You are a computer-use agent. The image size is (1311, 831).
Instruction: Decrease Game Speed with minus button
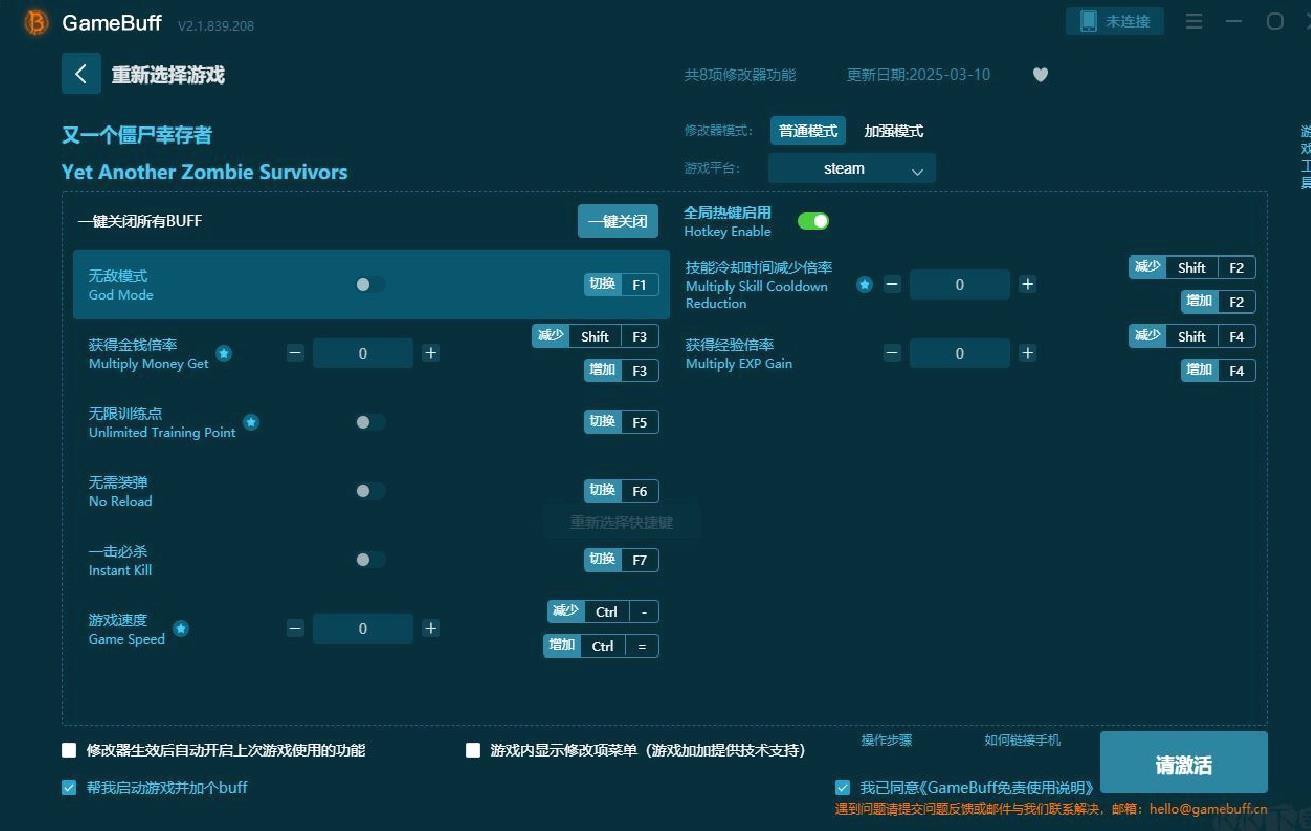[x=295, y=628]
